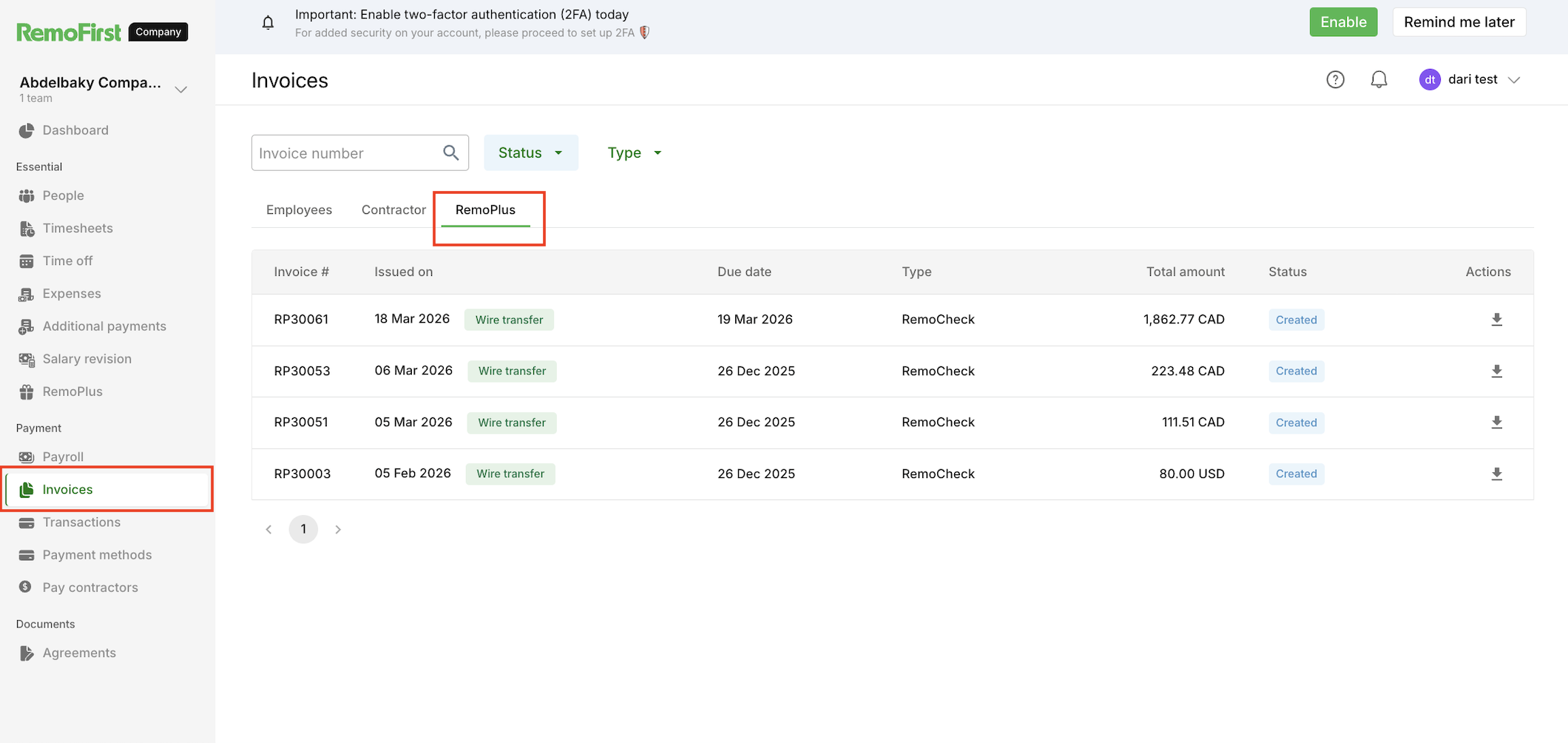Download invoice RP30051
Viewport: 1568px width, 743px height.
coord(1497,423)
